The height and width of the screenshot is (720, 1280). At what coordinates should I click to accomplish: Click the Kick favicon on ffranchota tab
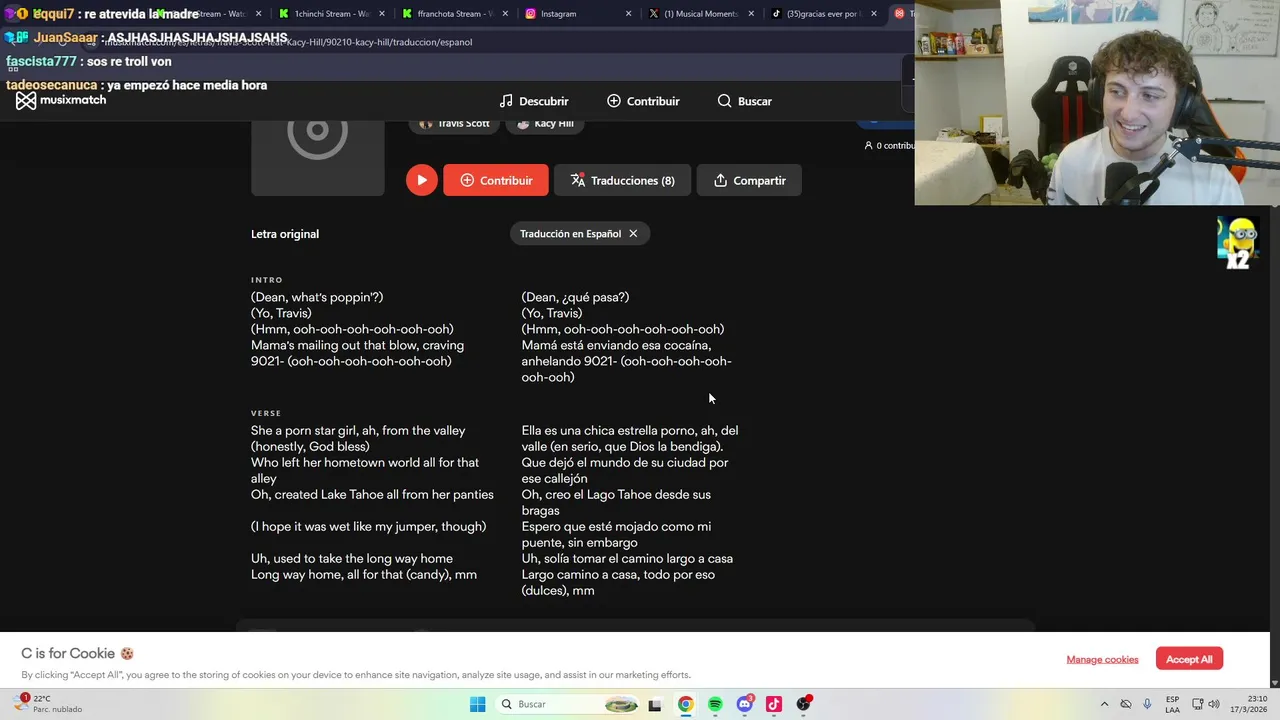coord(407,14)
